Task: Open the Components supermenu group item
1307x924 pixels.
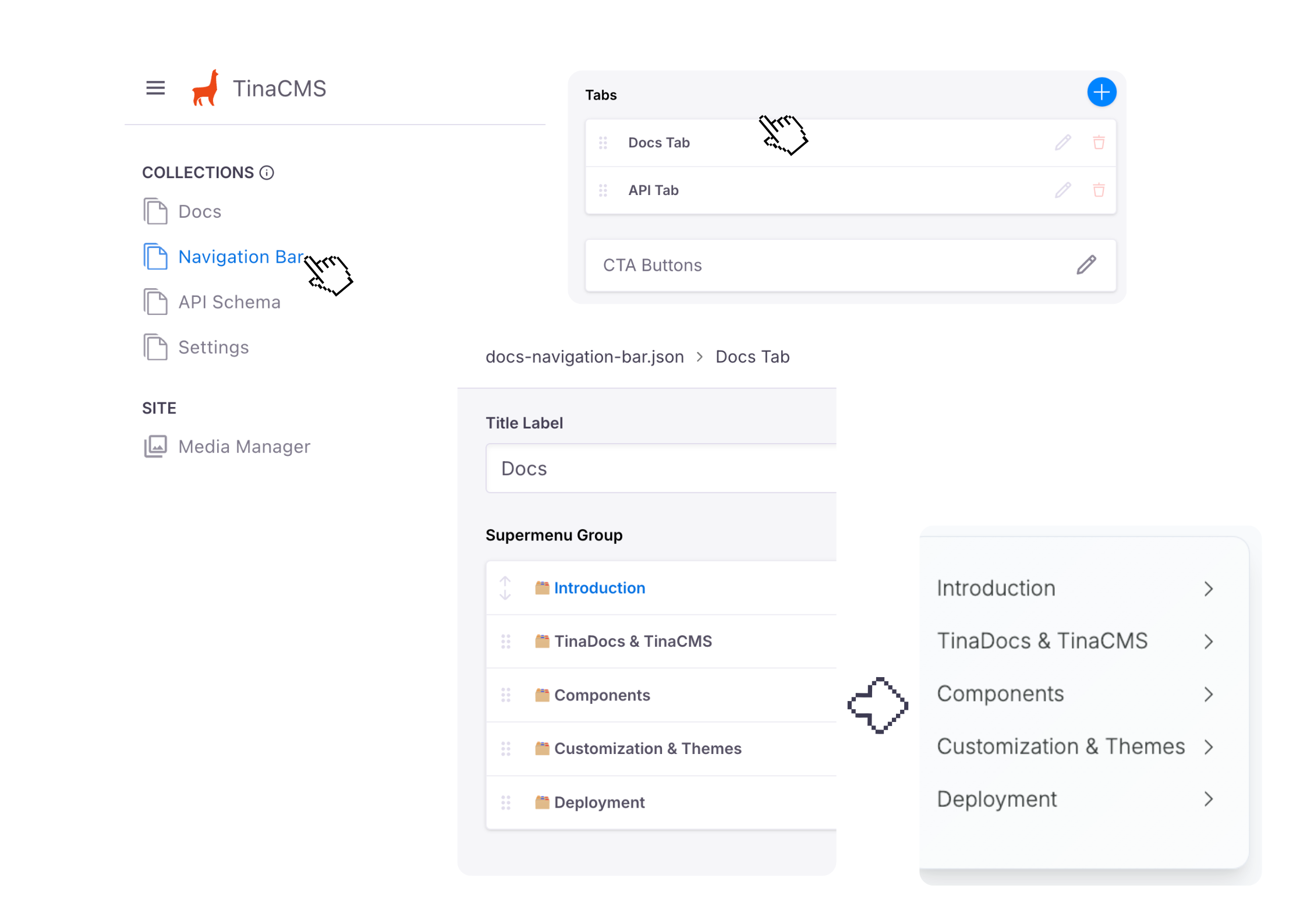Action: click(x=602, y=695)
